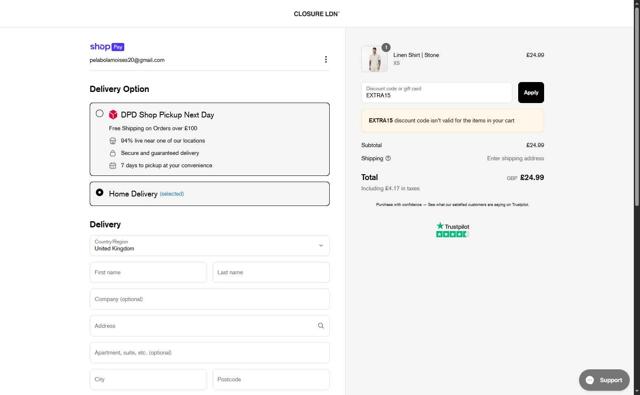Click 'Free Shipping on Orders over £100' text
Viewport: 640px width, 395px height.
click(153, 128)
